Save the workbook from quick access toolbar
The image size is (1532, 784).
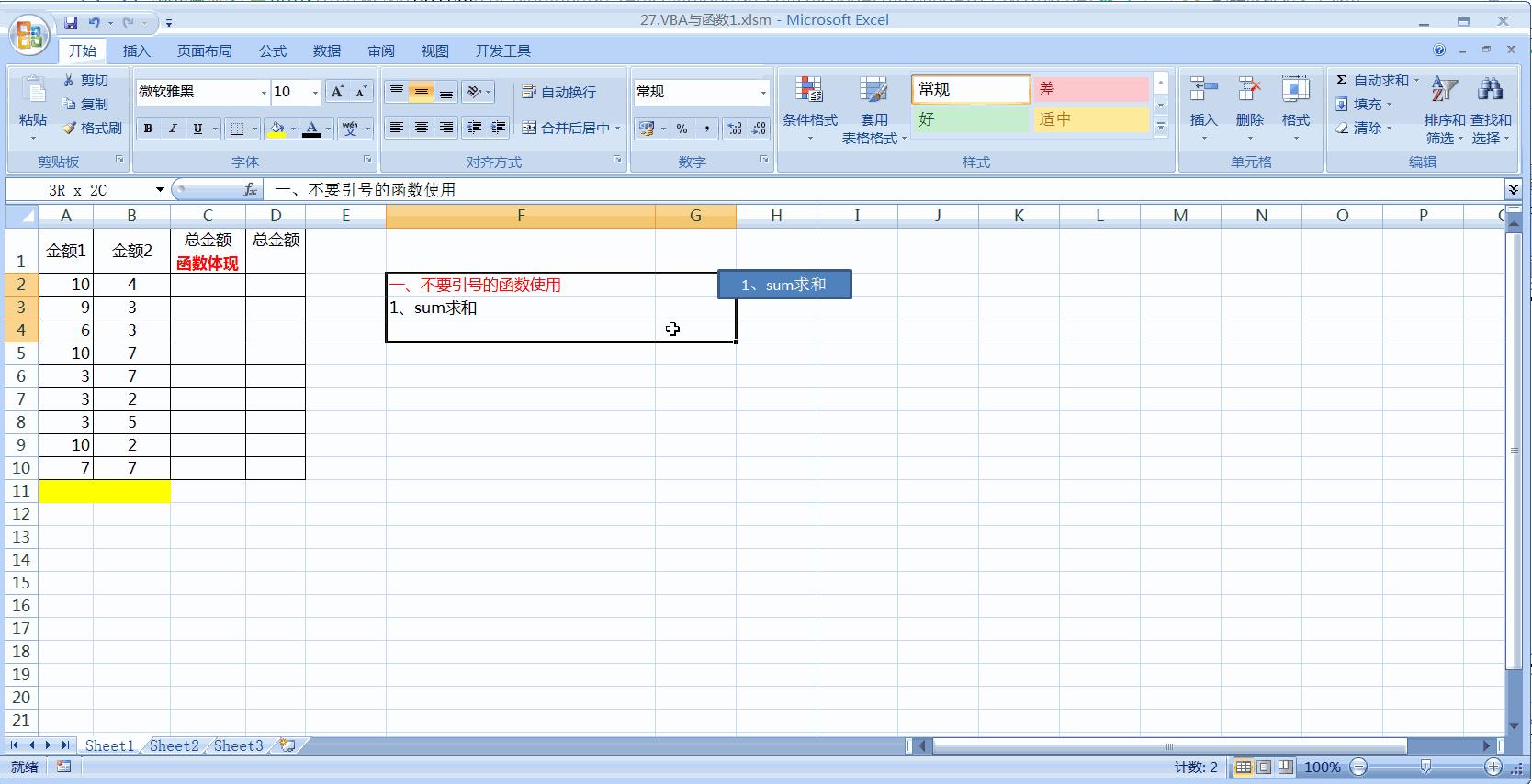click(71, 22)
